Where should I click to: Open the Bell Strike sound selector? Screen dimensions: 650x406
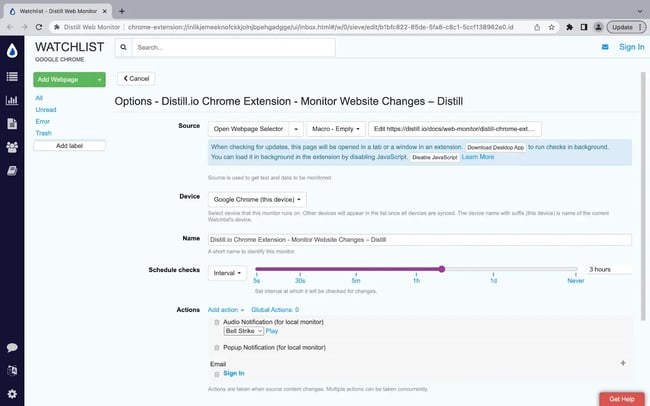point(244,331)
